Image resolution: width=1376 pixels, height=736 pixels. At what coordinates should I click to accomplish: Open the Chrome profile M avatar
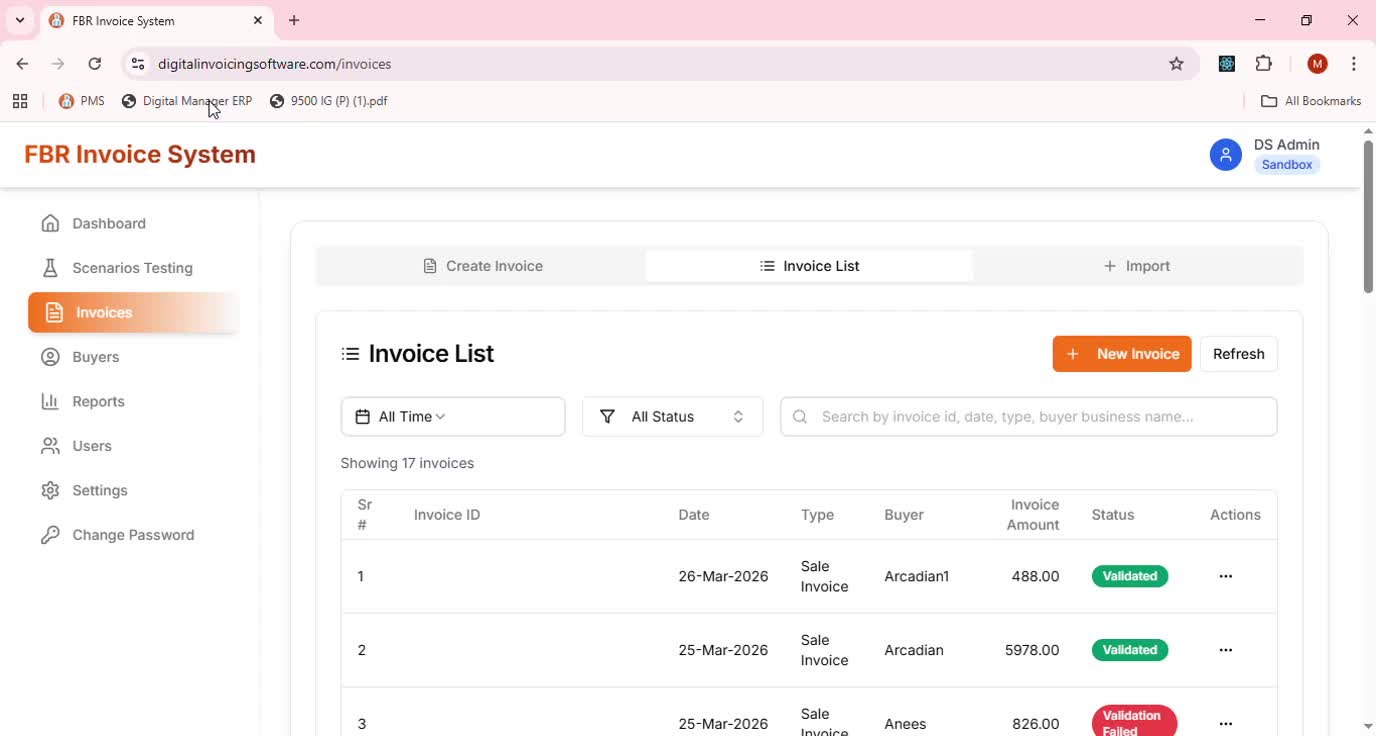pos(1317,64)
